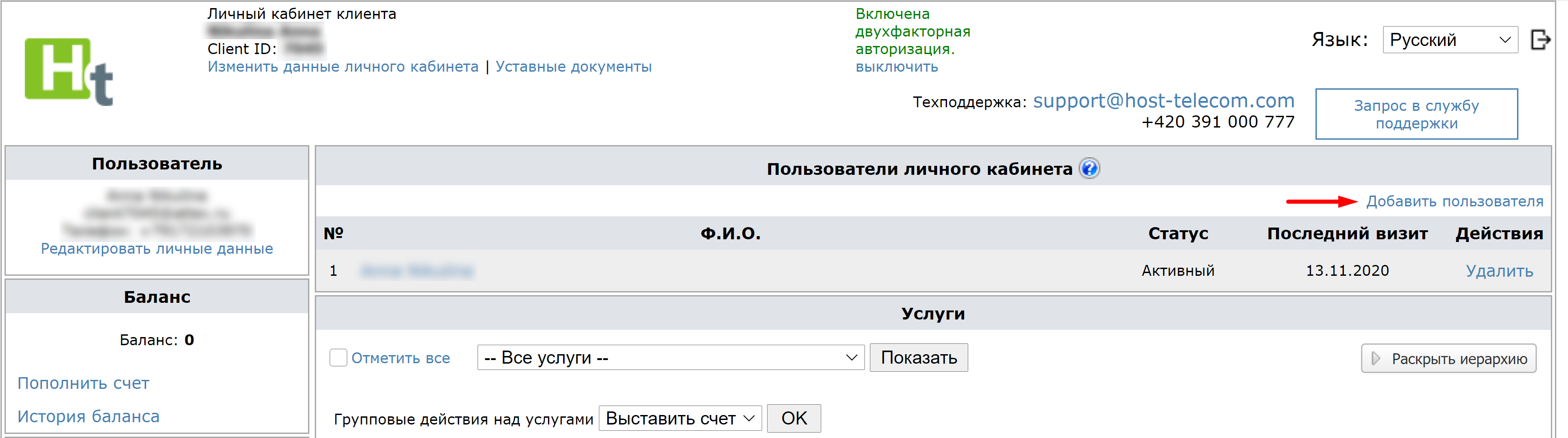Click Добавить пользователя link
Screen dimensions: 1568x438
(1455, 201)
